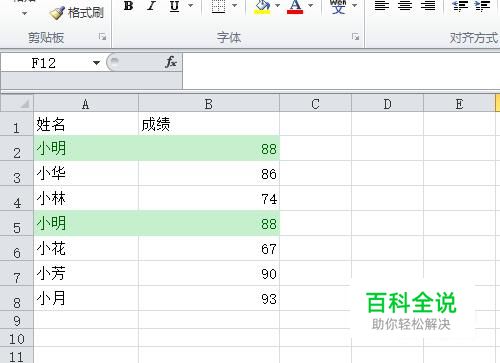Align text left

coord(382,6)
